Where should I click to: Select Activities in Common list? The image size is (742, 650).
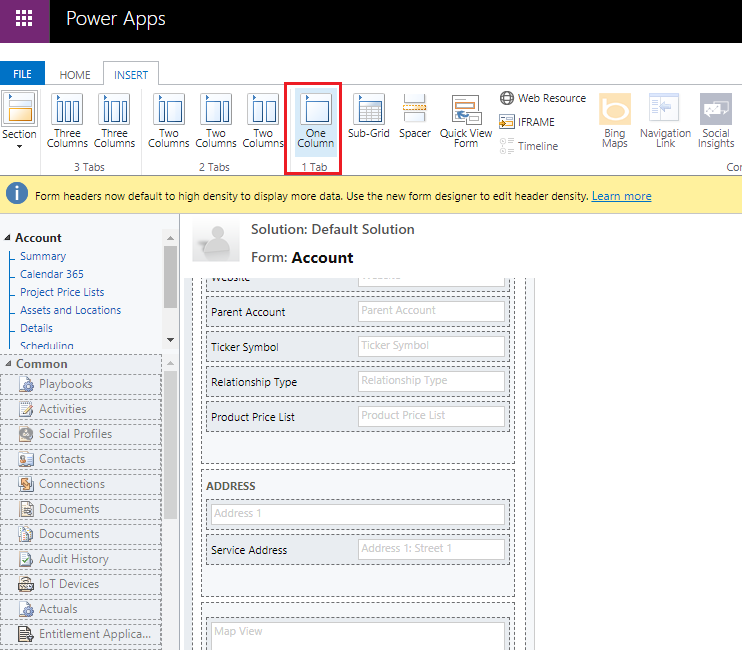click(x=81, y=409)
